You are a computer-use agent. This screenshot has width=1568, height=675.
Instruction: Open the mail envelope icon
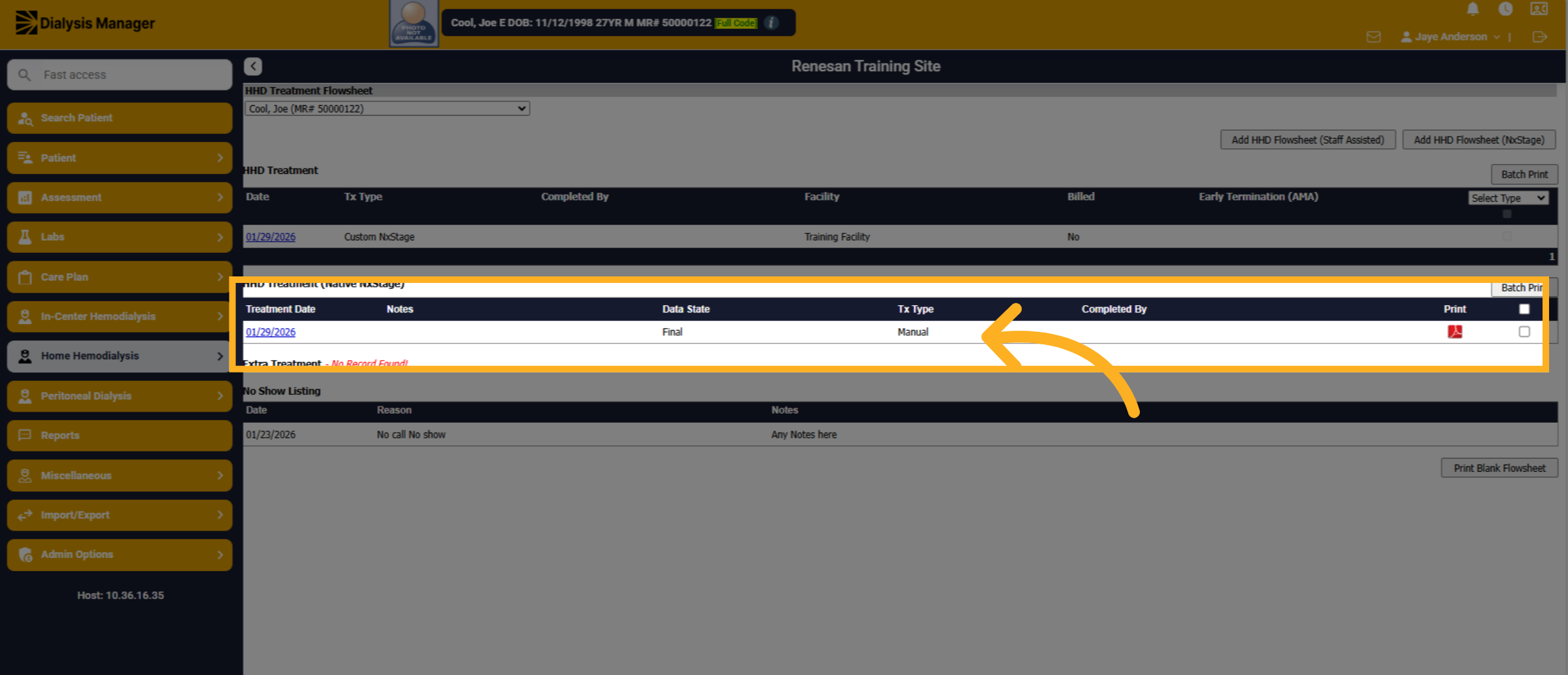[x=1373, y=37]
